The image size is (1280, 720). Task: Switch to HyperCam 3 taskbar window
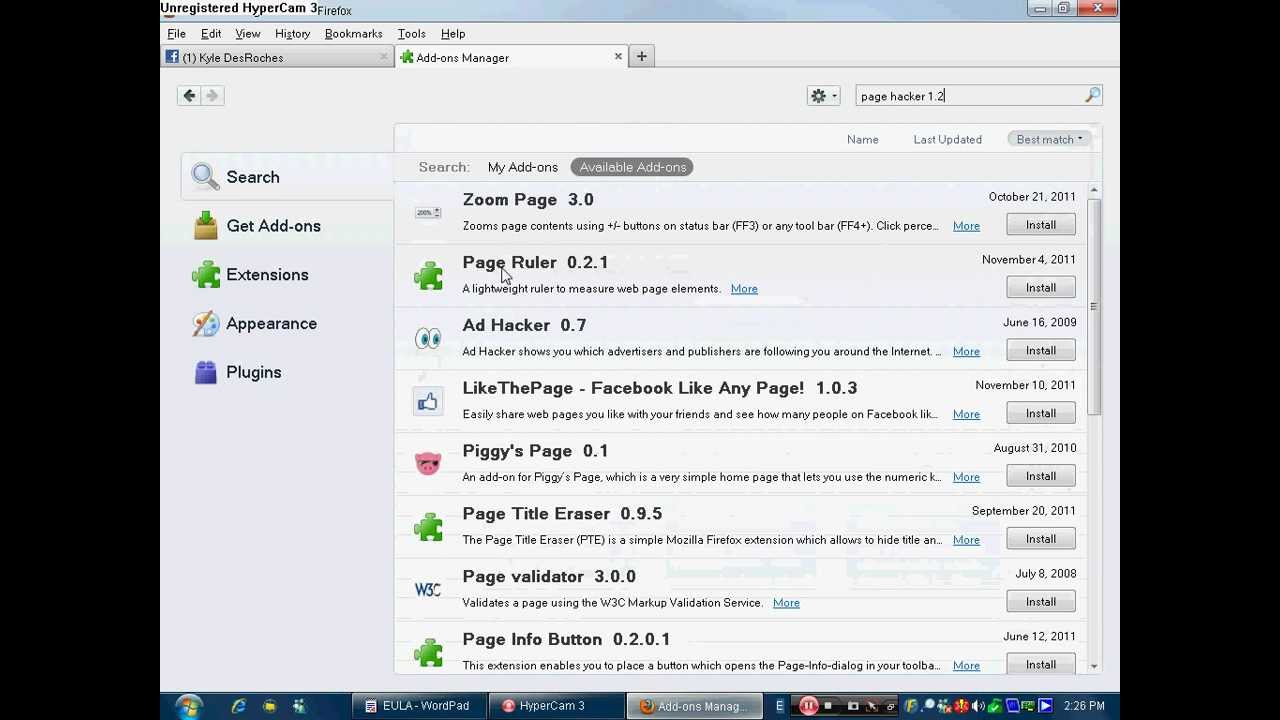555,706
